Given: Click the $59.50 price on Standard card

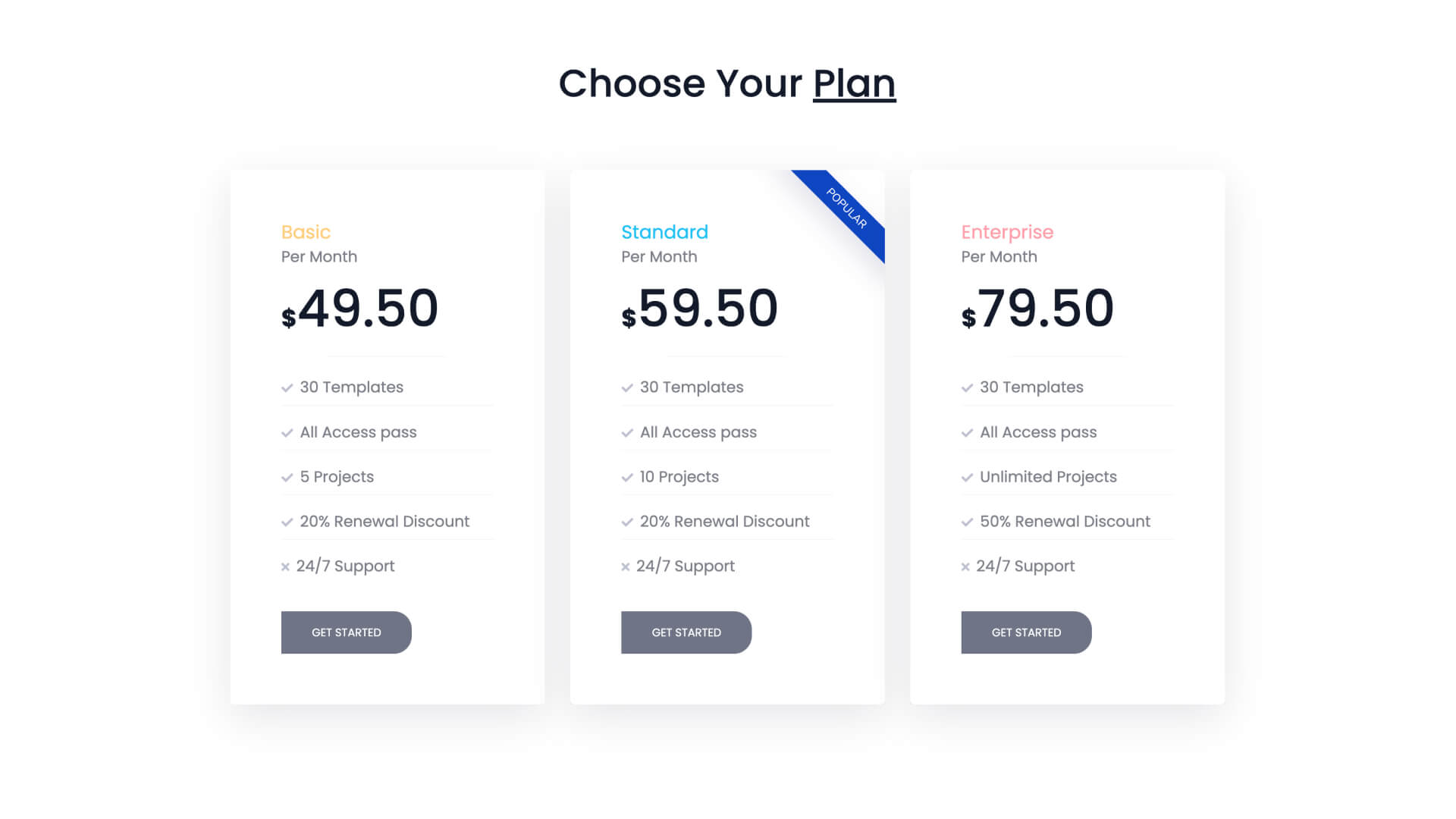Looking at the screenshot, I should click(699, 309).
